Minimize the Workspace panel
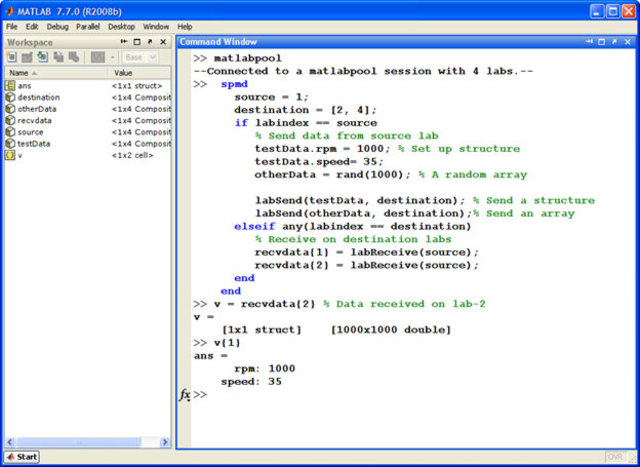The width and height of the screenshot is (640, 467). point(124,42)
